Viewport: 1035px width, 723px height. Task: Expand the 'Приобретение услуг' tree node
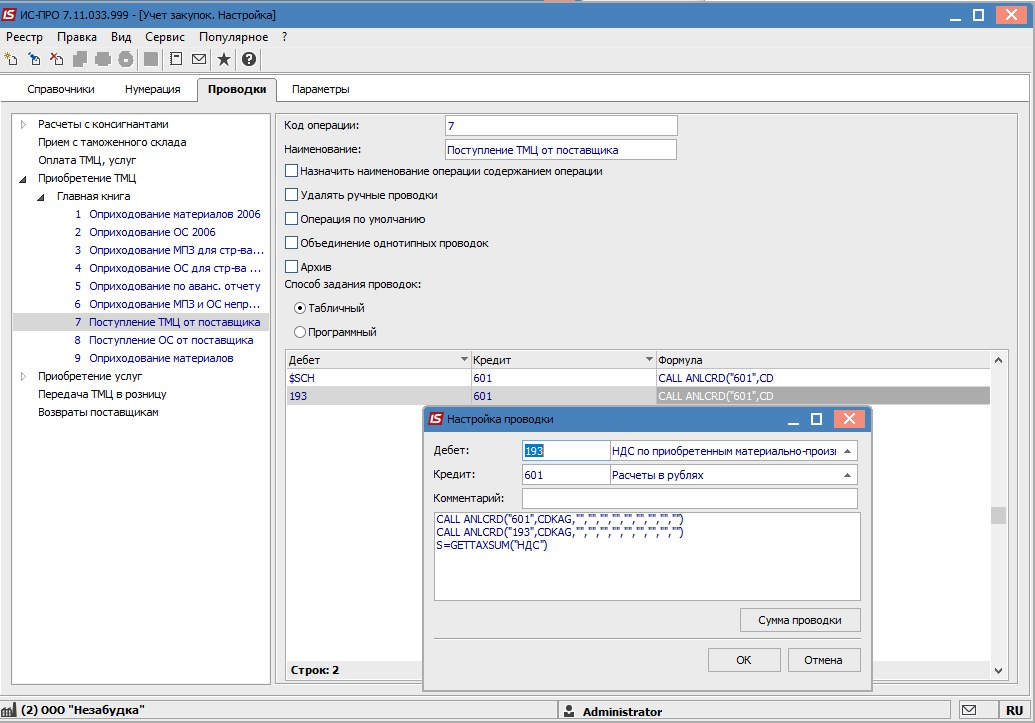coord(23,376)
